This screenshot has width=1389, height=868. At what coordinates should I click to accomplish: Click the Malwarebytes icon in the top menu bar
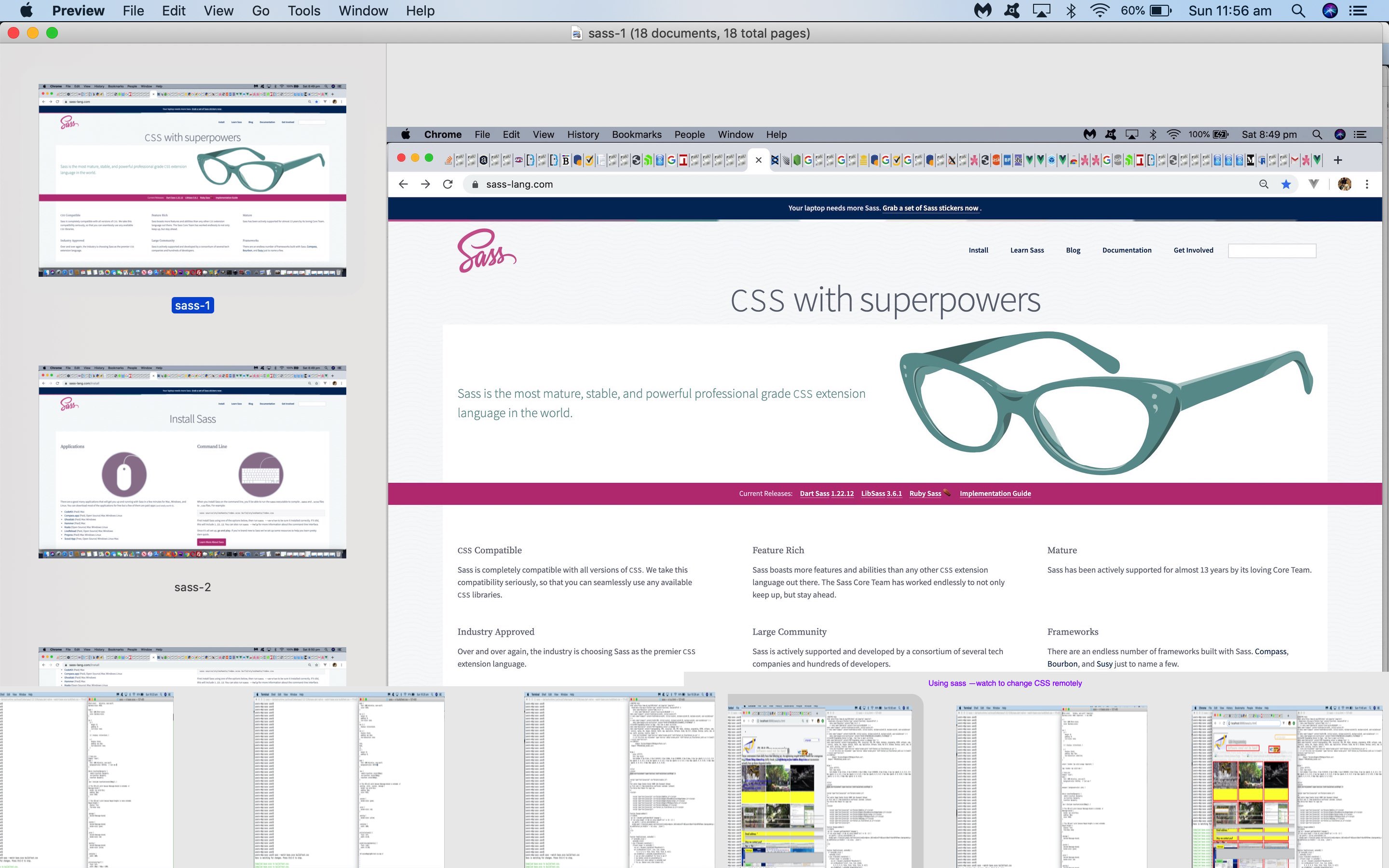click(982, 10)
